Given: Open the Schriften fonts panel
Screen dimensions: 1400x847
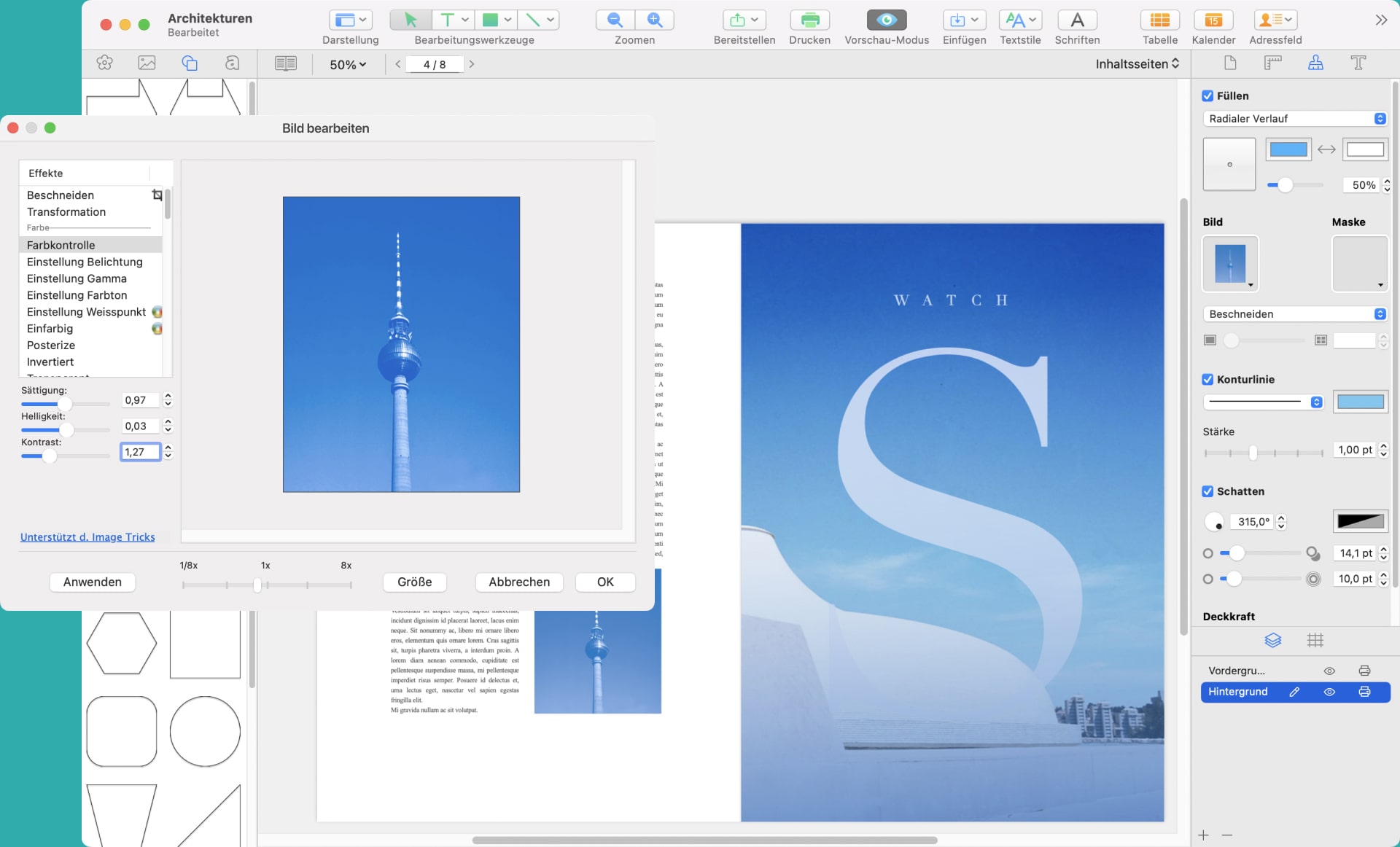Looking at the screenshot, I should (1077, 20).
